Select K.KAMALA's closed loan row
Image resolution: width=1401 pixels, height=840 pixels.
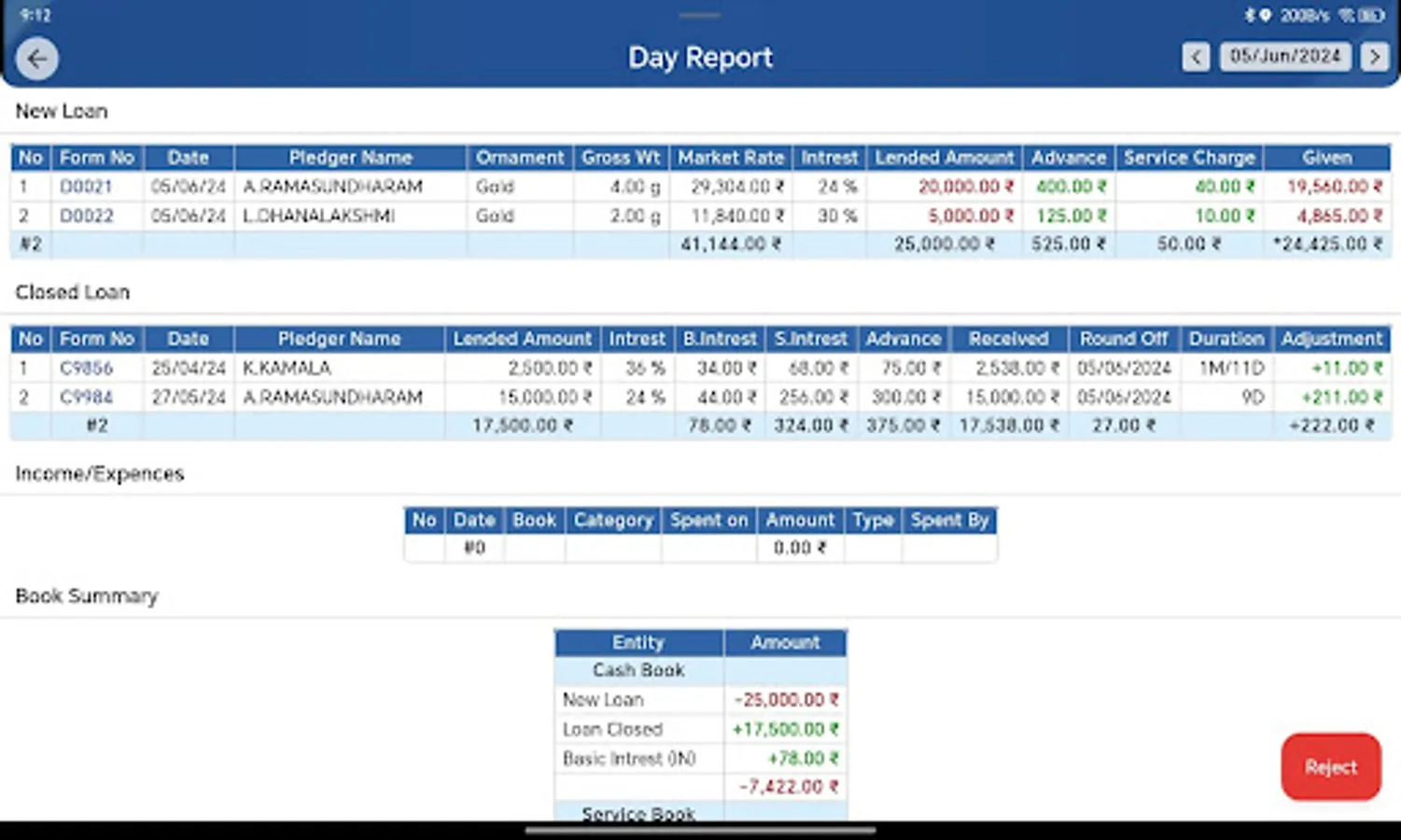pyautogui.click(x=339, y=368)
